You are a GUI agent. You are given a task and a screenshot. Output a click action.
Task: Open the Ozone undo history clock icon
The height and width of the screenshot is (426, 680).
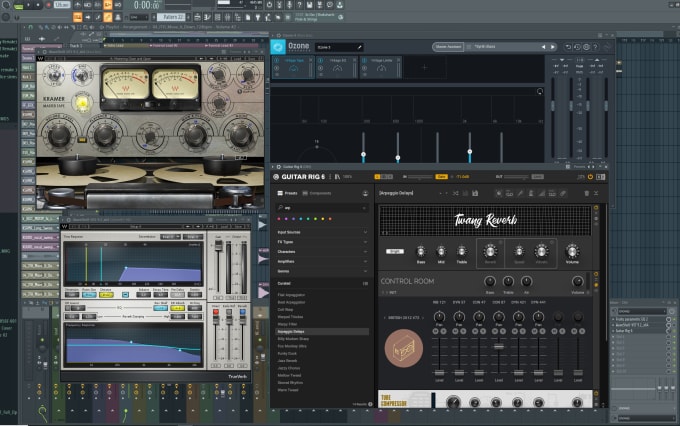577,47
